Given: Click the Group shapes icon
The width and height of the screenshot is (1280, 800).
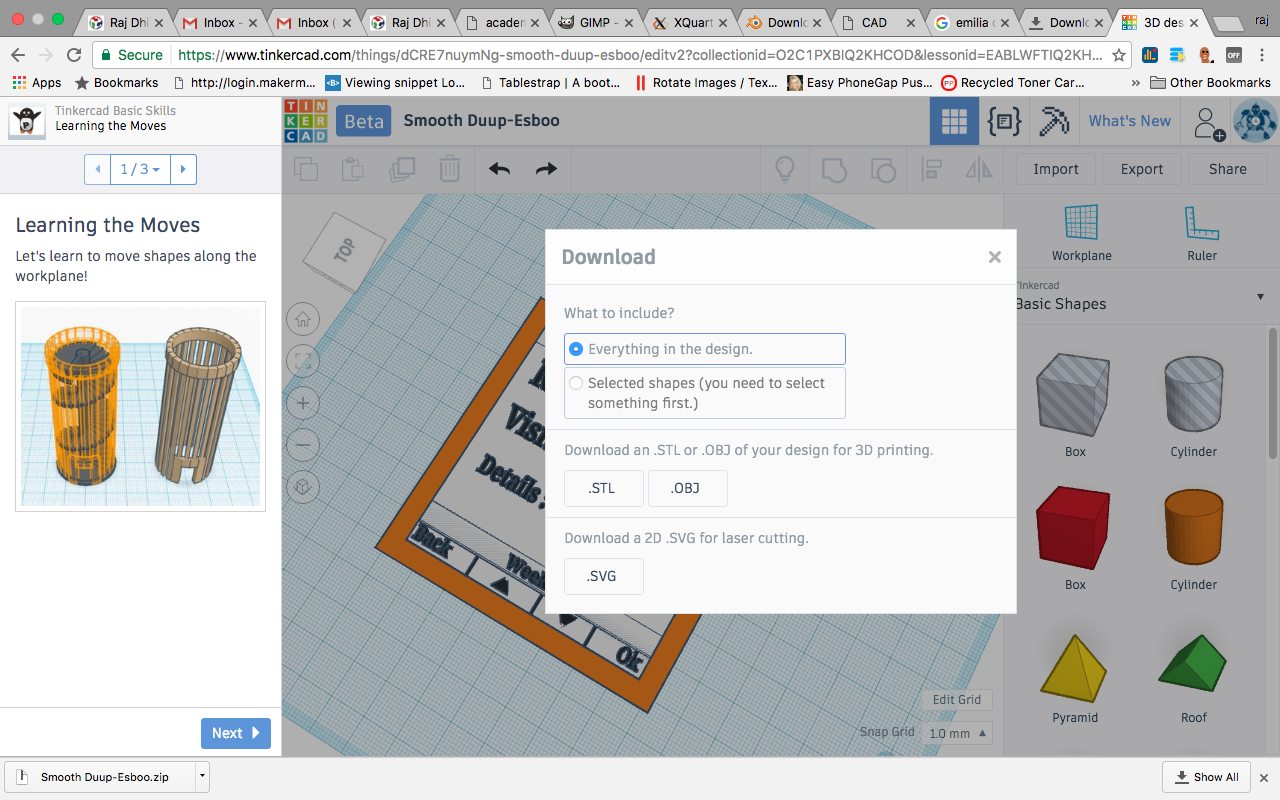Looking at the screenshot, I should [835, 169].
